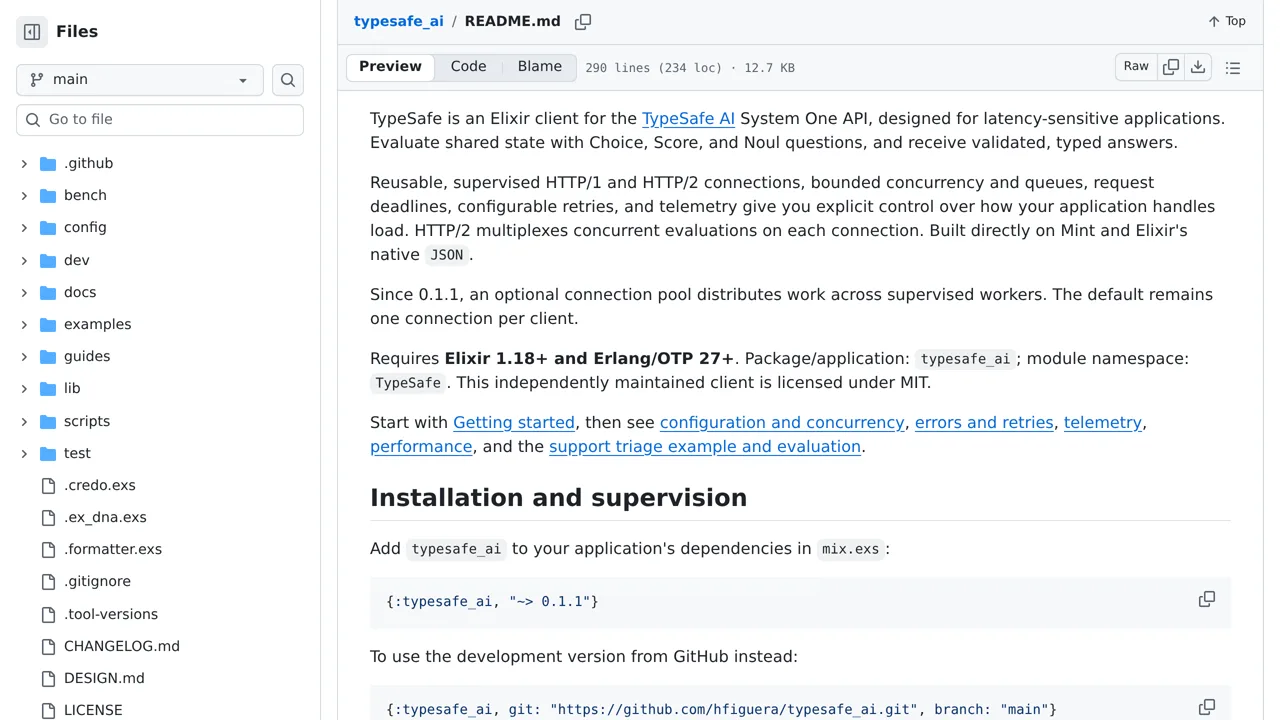Jump to Top of the file
Screen dimensions: 1280x720
pos(1227,21)
